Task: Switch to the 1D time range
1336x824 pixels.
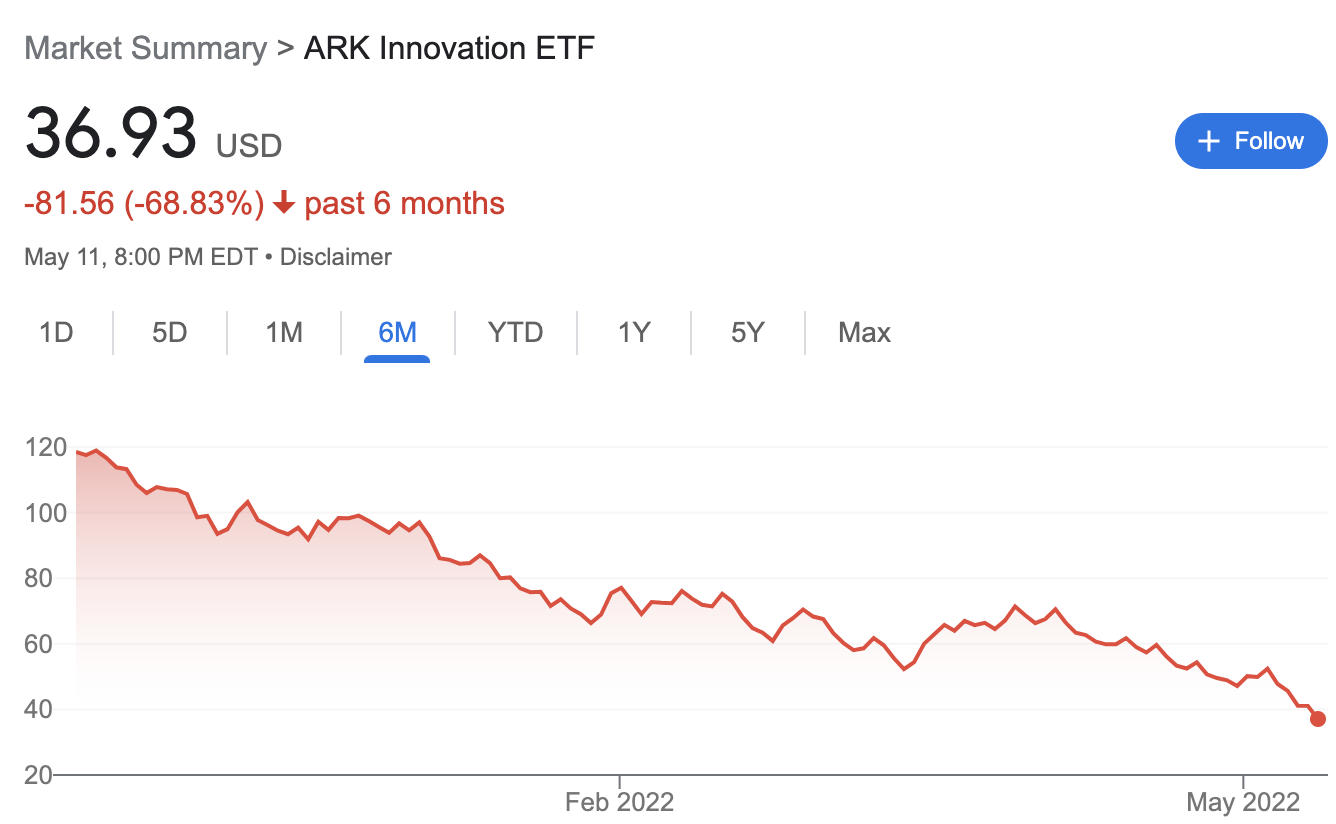Action: [x=57, y=332]
